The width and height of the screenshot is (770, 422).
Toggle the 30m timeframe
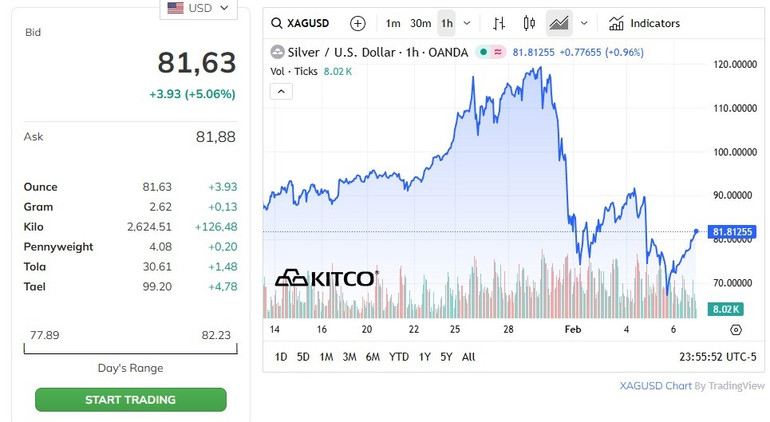click(420, 23)
